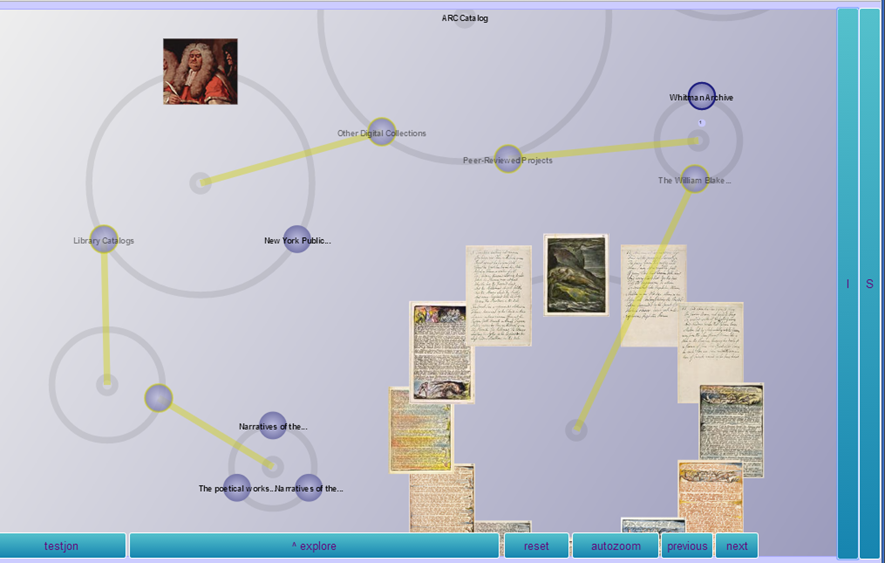Viewport: 885px width, 563px height.
Task: Activate autozoom
Action: 616,546
